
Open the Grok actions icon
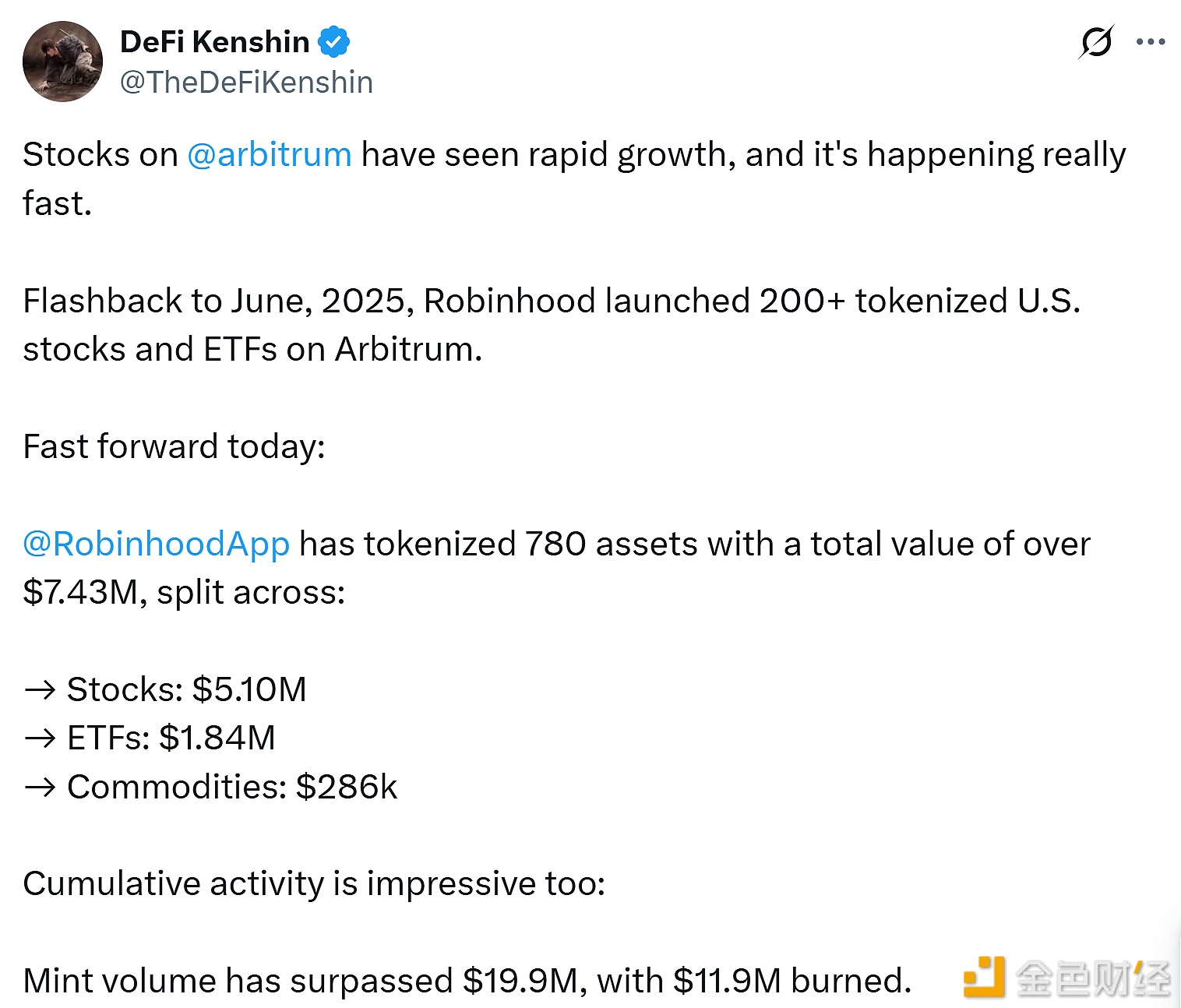1095,44
